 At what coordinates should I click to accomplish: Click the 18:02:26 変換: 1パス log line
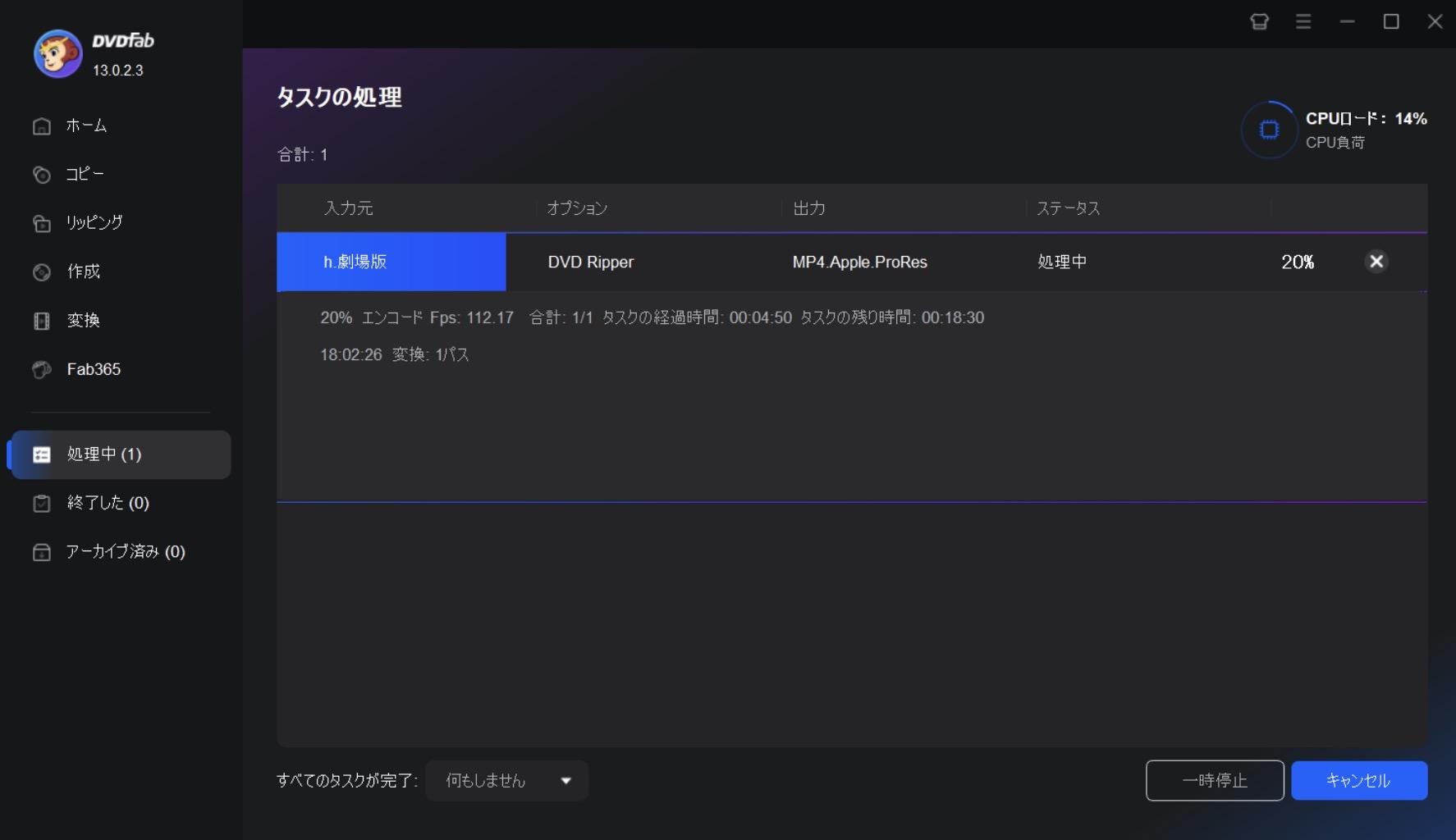pyautogui.click(x=395, y=354)
